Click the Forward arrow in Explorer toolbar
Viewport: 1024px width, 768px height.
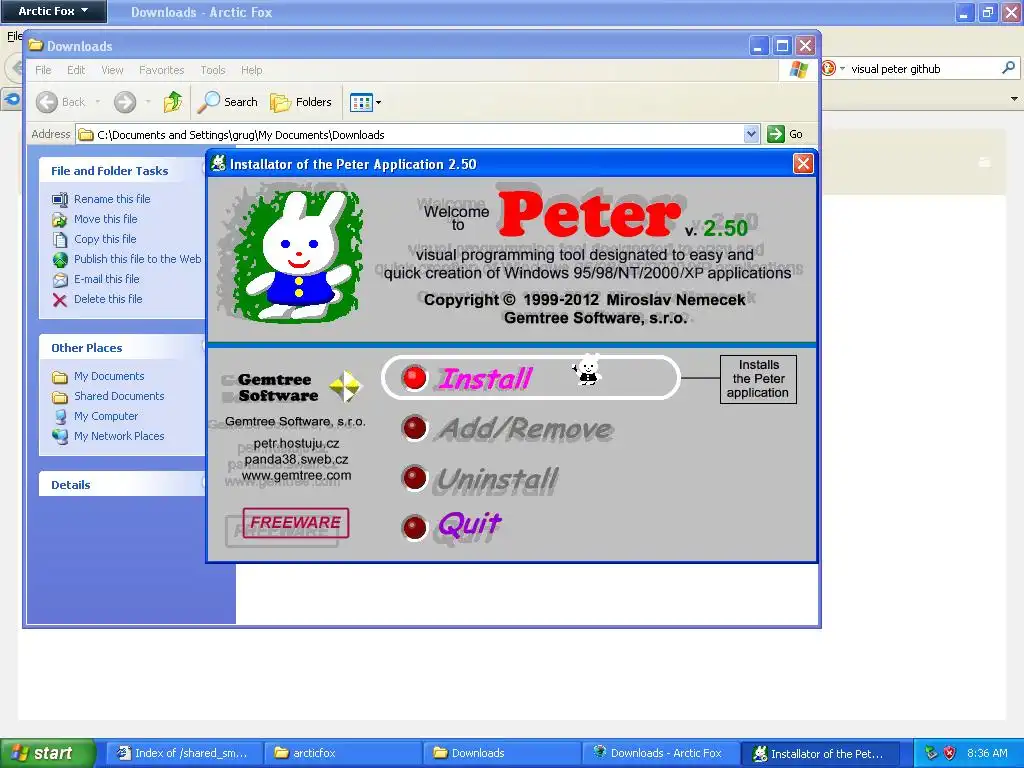pyautogui.click(x=125, y=102)
